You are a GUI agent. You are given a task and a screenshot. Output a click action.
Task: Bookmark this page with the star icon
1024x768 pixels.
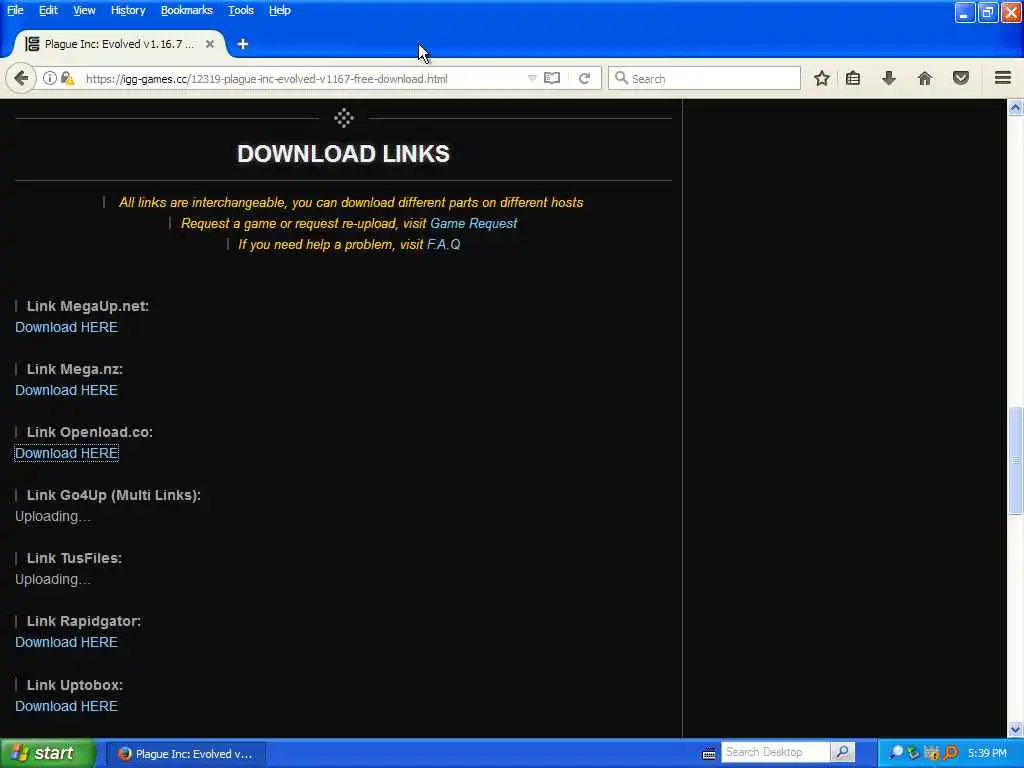(822, 78)
